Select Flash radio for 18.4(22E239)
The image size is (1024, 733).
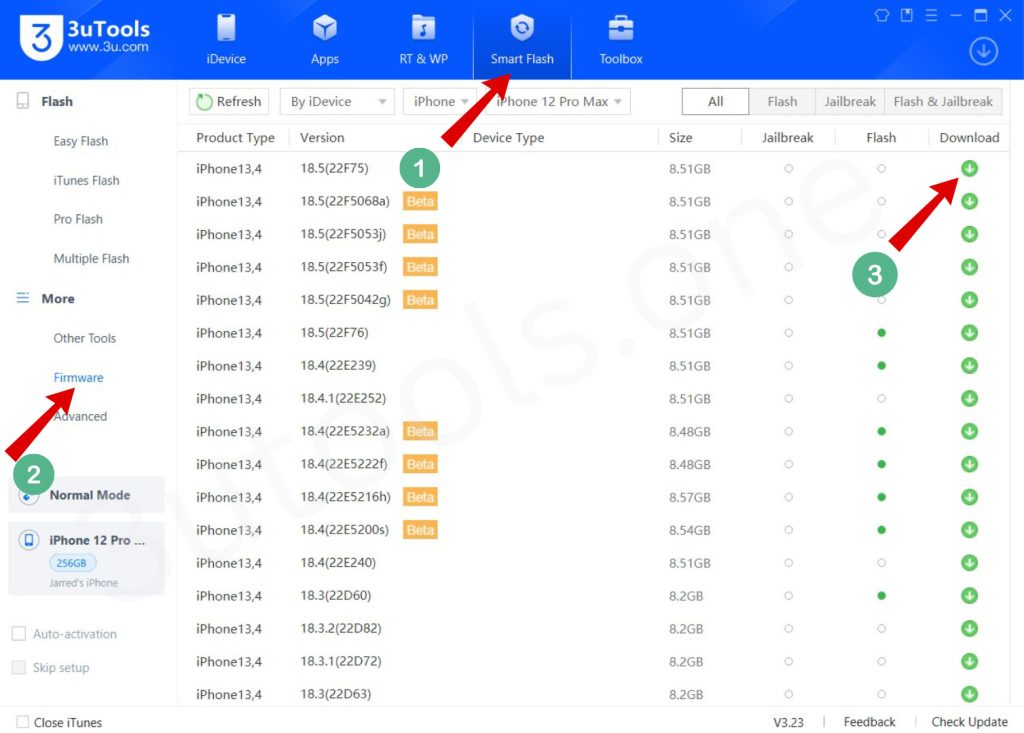click(881, 365)
